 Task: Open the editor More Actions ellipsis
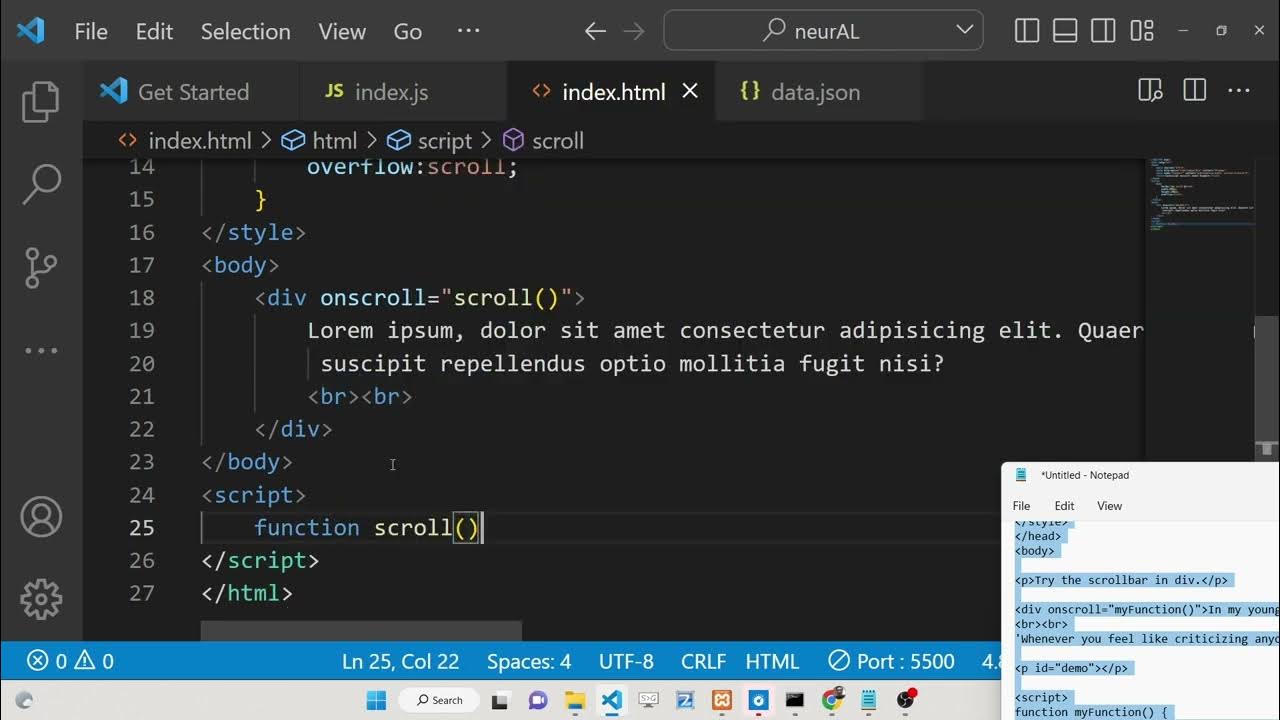(x=1239, y=91)
